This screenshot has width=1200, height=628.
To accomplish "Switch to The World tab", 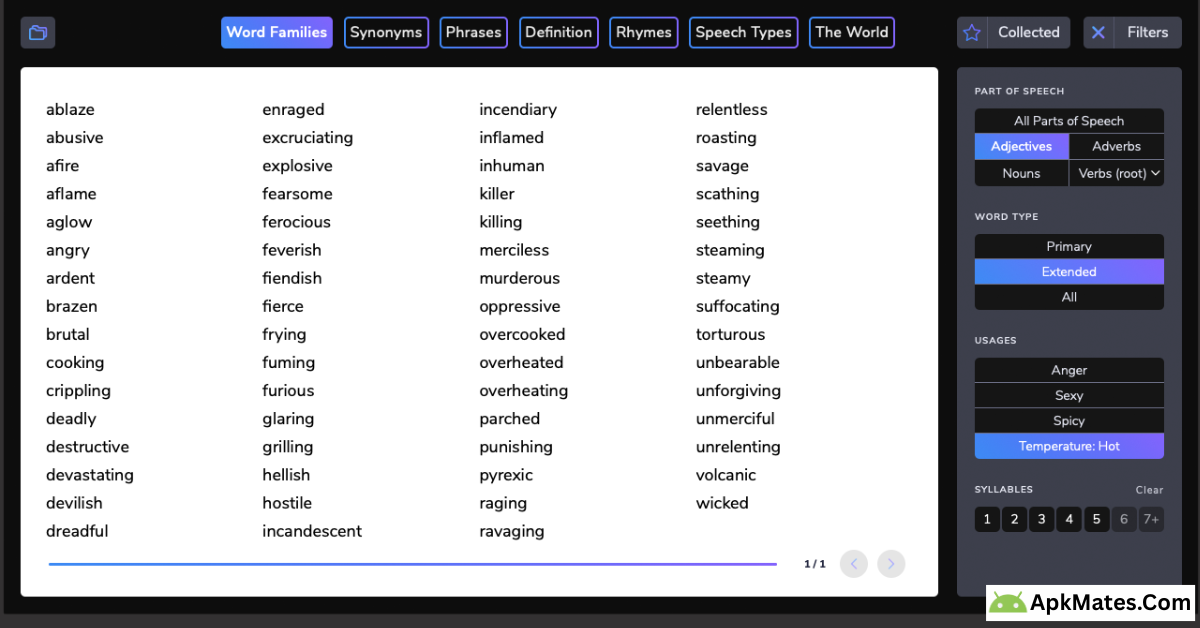I will tap(851, 32).
